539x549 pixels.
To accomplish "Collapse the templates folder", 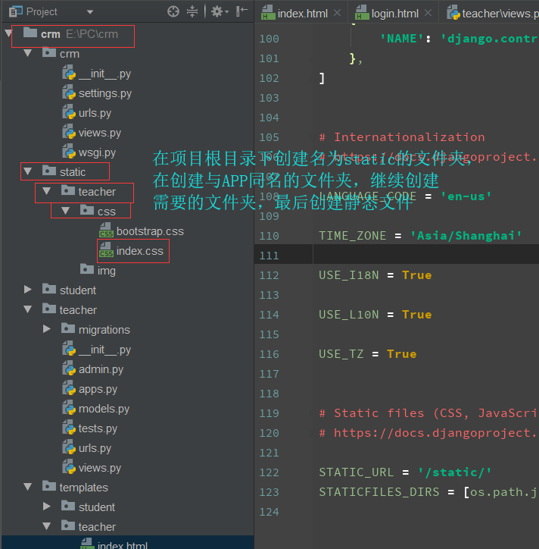I will click(28, 487).
